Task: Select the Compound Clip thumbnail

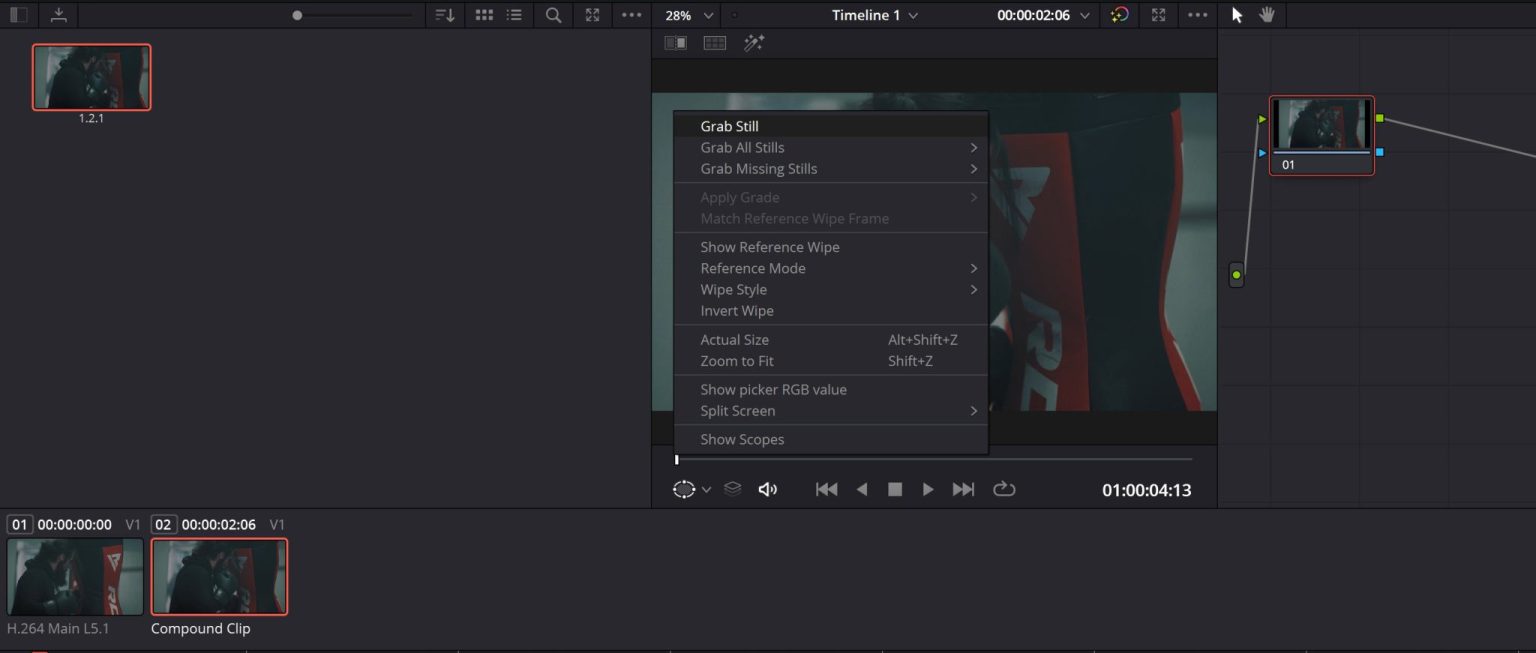Action: click(219, 577)
